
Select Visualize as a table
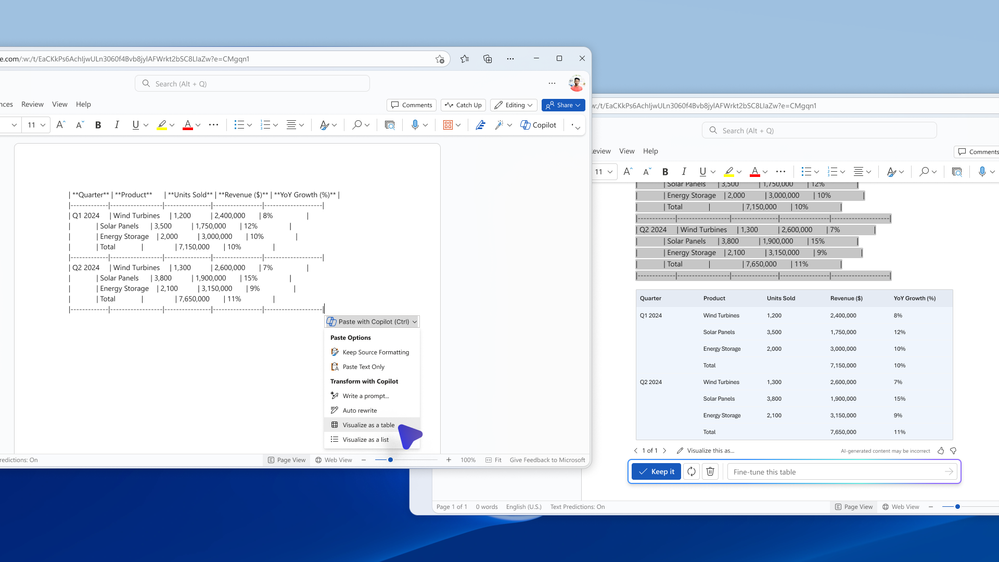click(x=371, y=425)
